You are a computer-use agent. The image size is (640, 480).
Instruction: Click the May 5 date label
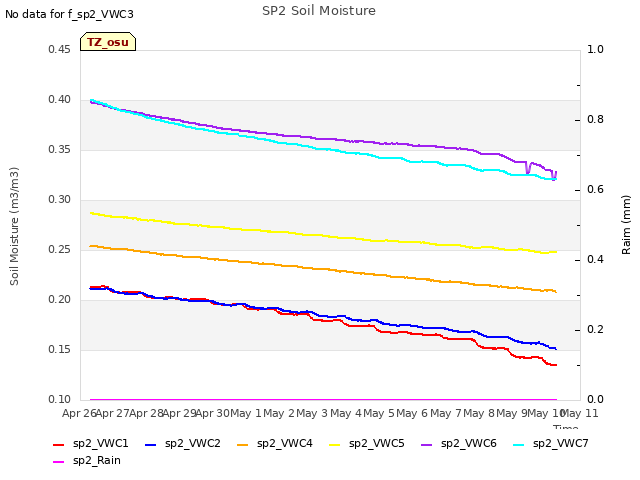click(379, 414)
